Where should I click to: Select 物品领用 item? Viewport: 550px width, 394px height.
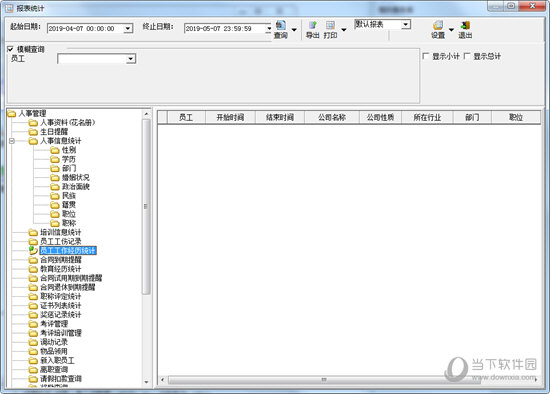point(48,351)
